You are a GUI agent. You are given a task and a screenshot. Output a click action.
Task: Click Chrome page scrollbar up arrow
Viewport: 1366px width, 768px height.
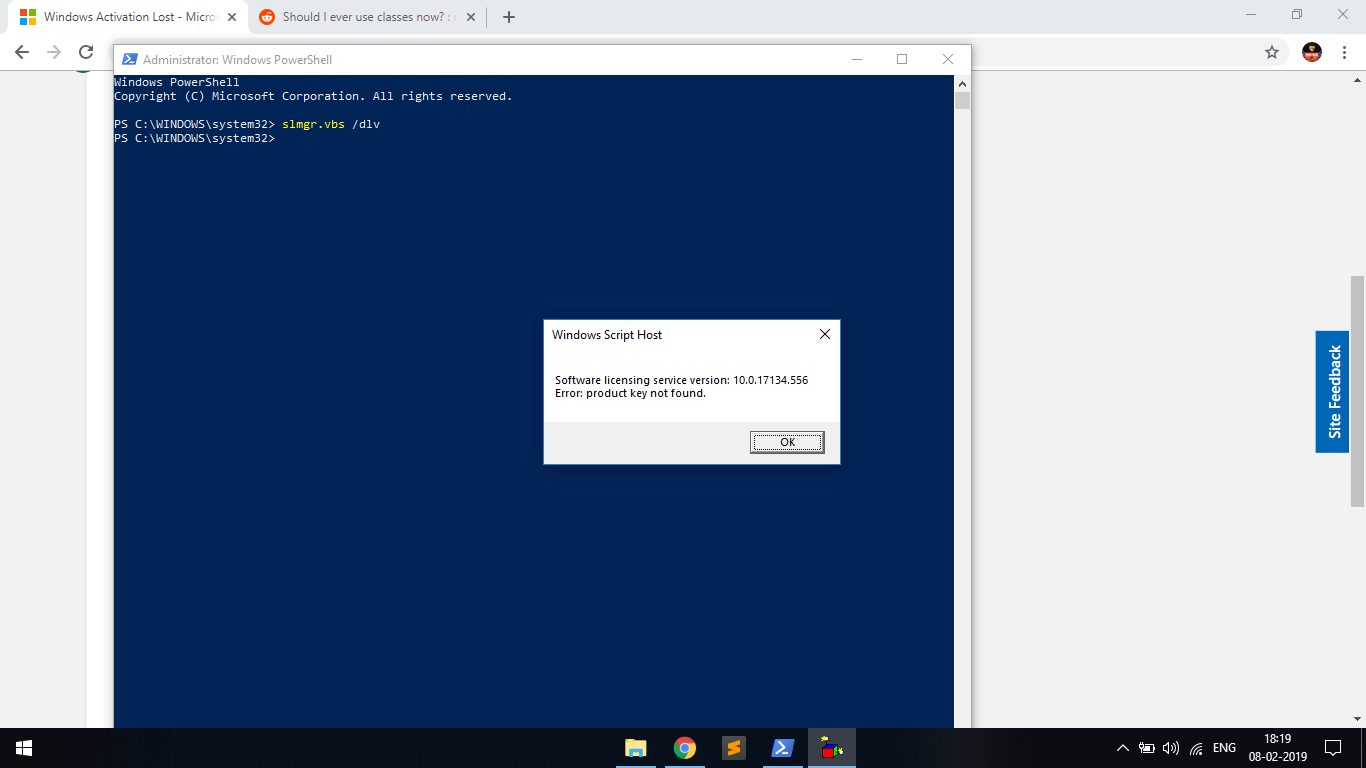point(1358,80)
